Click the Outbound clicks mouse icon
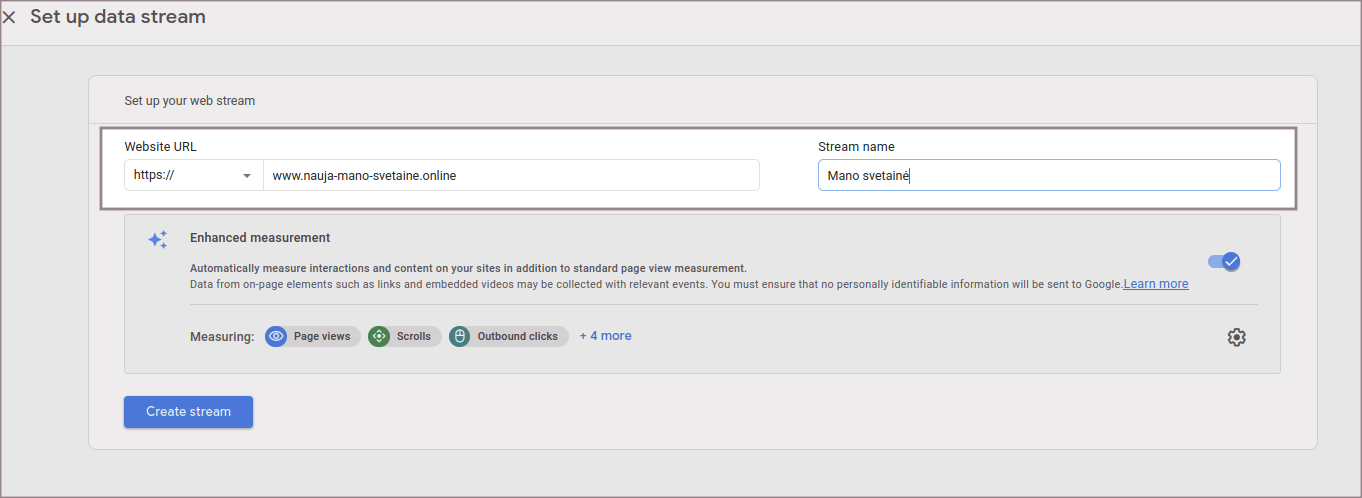This screenshot has width=1362, height=498. point(460,336)
